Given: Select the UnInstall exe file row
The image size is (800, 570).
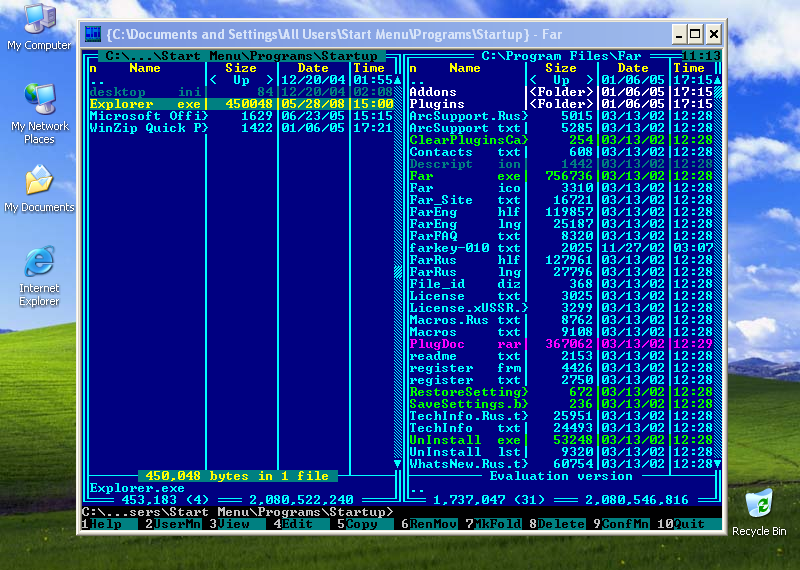Looking at the screenshot, I should pos(561,440).
